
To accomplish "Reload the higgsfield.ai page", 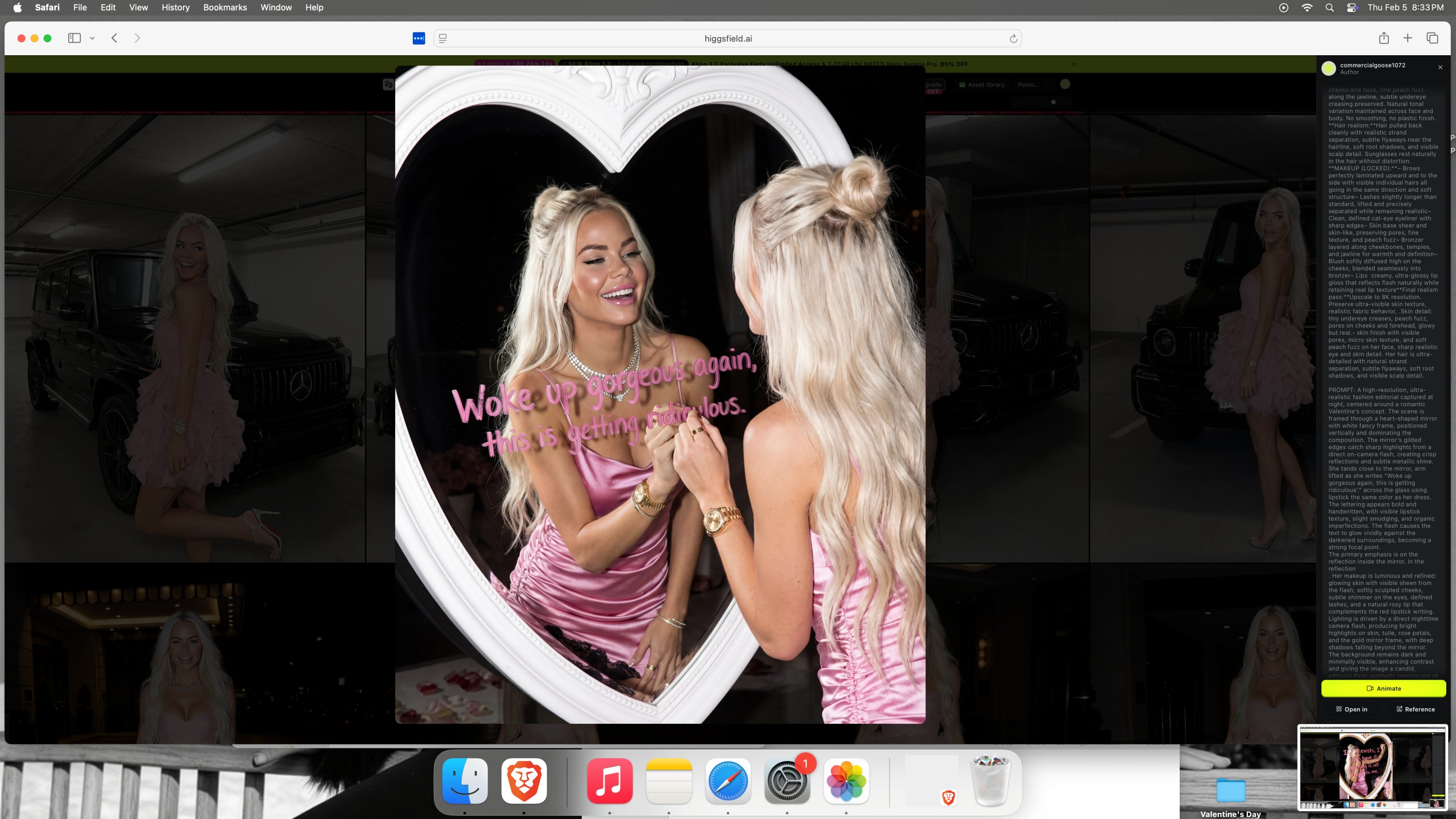I will [x=1013, y=39].
